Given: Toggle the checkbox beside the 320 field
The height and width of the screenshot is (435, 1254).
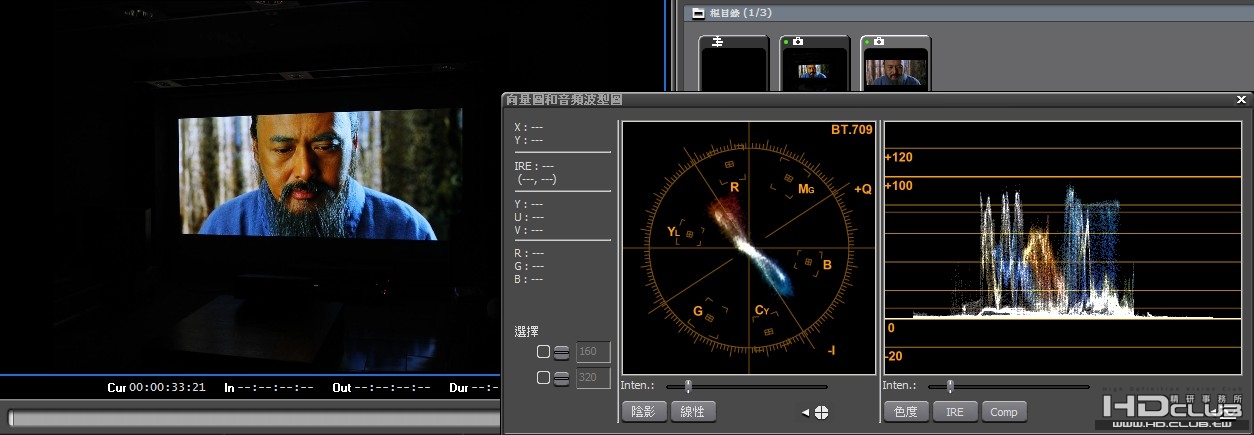Looking at the screenshot, I should point(543,378).
